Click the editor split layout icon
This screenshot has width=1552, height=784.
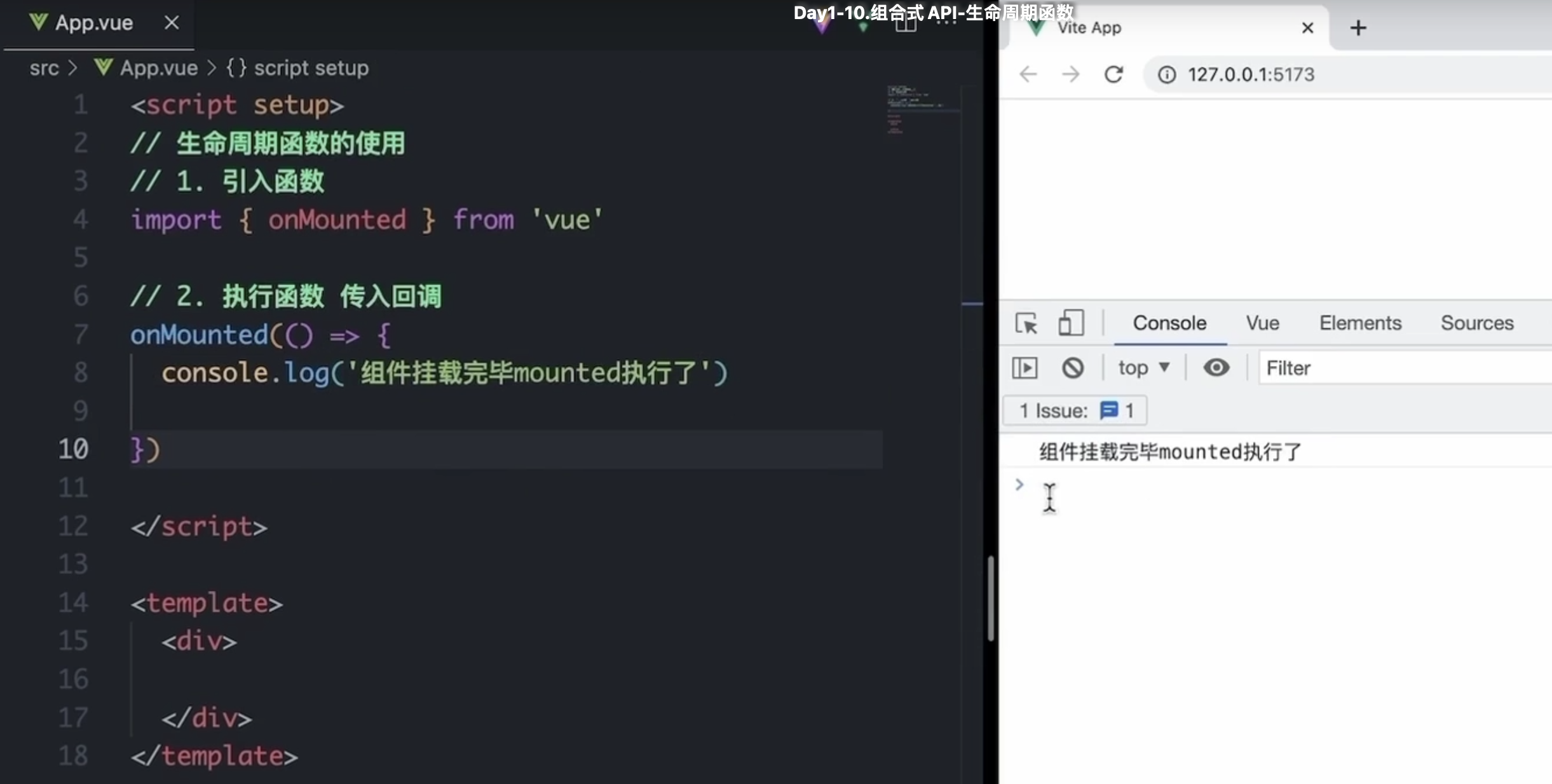(x=906, y=24)
